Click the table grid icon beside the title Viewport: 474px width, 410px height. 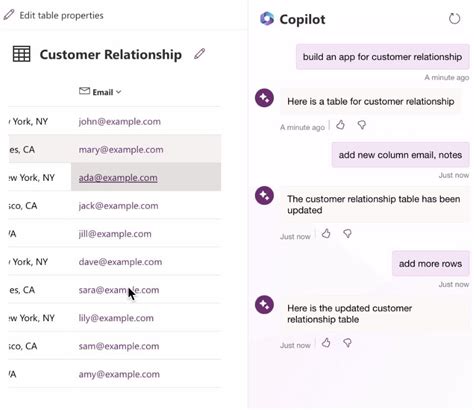click(x=22, y=54)
